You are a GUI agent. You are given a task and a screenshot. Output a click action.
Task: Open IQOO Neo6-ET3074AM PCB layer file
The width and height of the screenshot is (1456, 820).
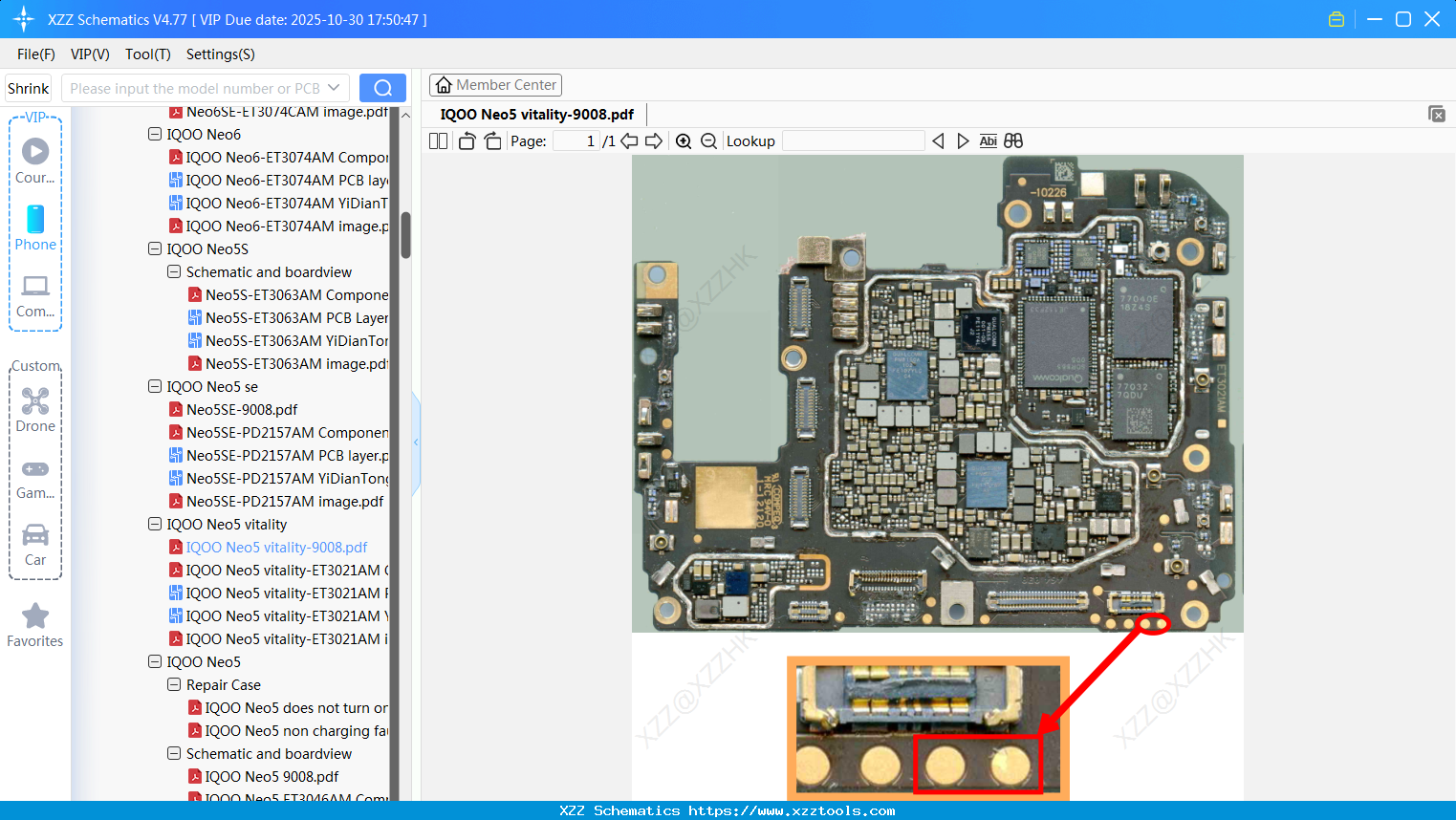tap(279, 181)
